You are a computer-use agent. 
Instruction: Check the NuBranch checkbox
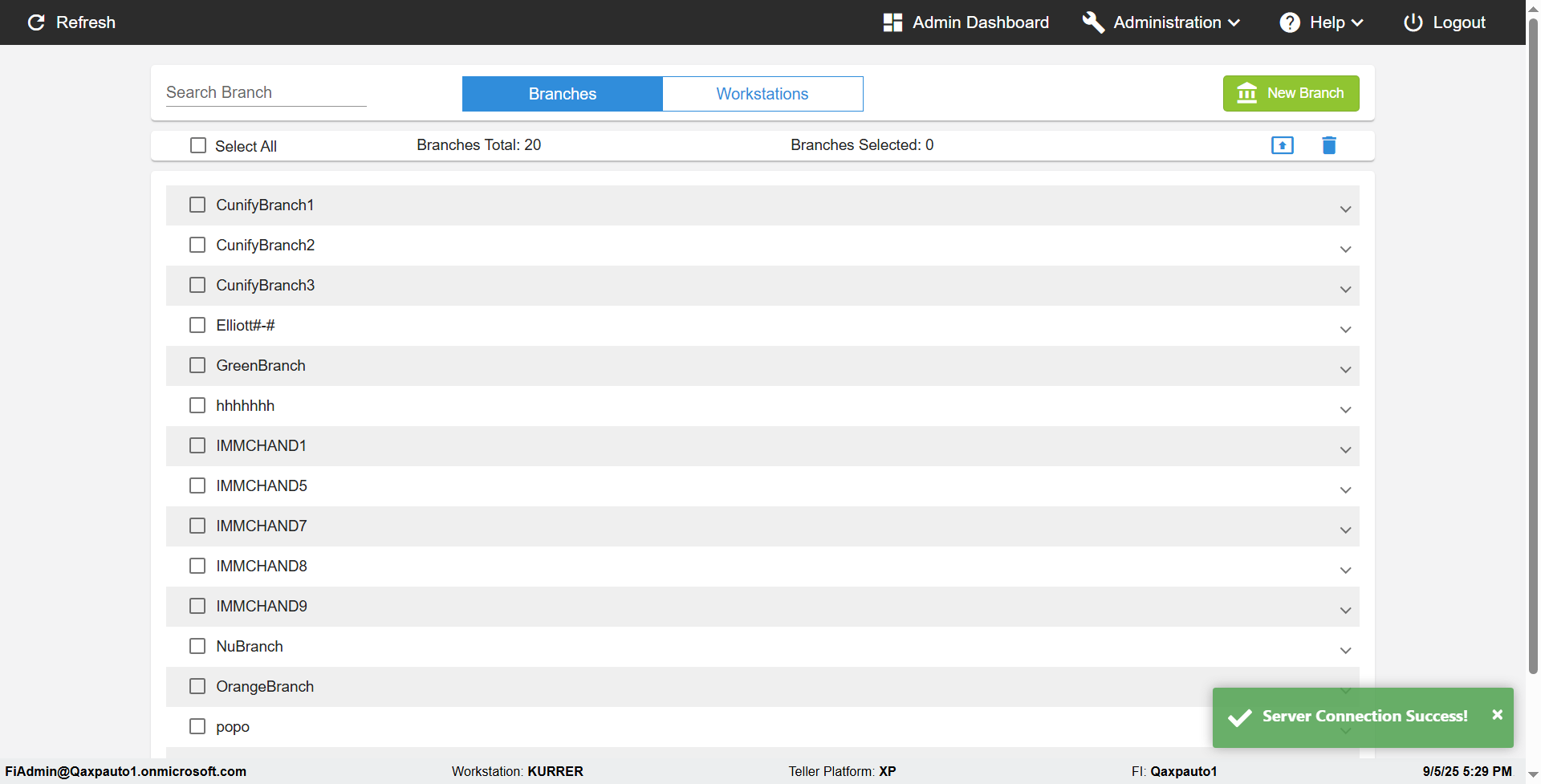click(197, 646)
